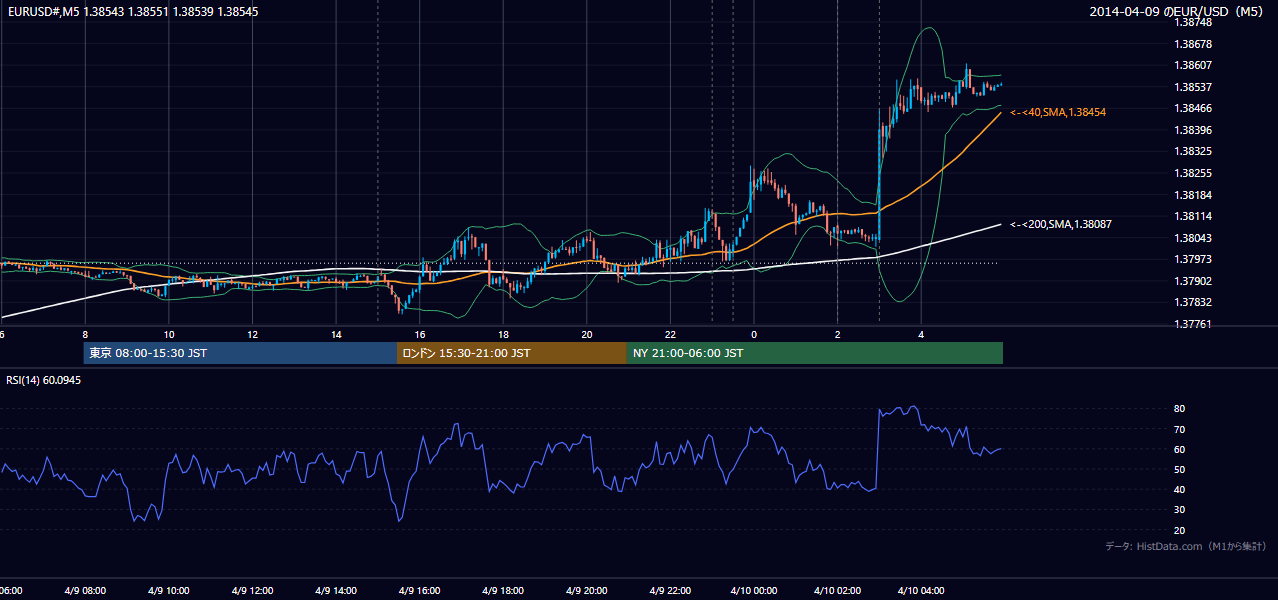Click the 1.38184 price axis label
This screenshot has height=600, width=1278.
point(1194,195)
